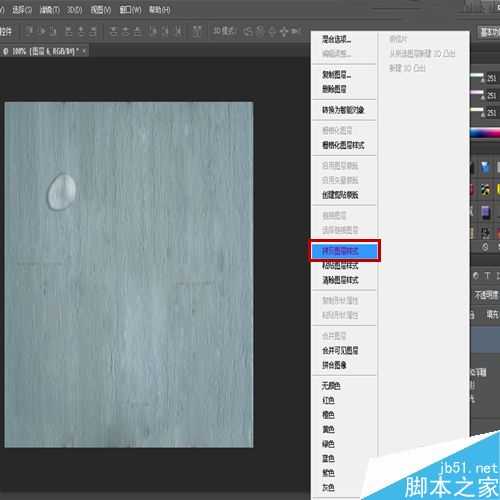The height and width of the screenshot is (500, 500).
Task: Click the distribute vertical centers icon
Action: pyautogui.click(x=126, y=32)
